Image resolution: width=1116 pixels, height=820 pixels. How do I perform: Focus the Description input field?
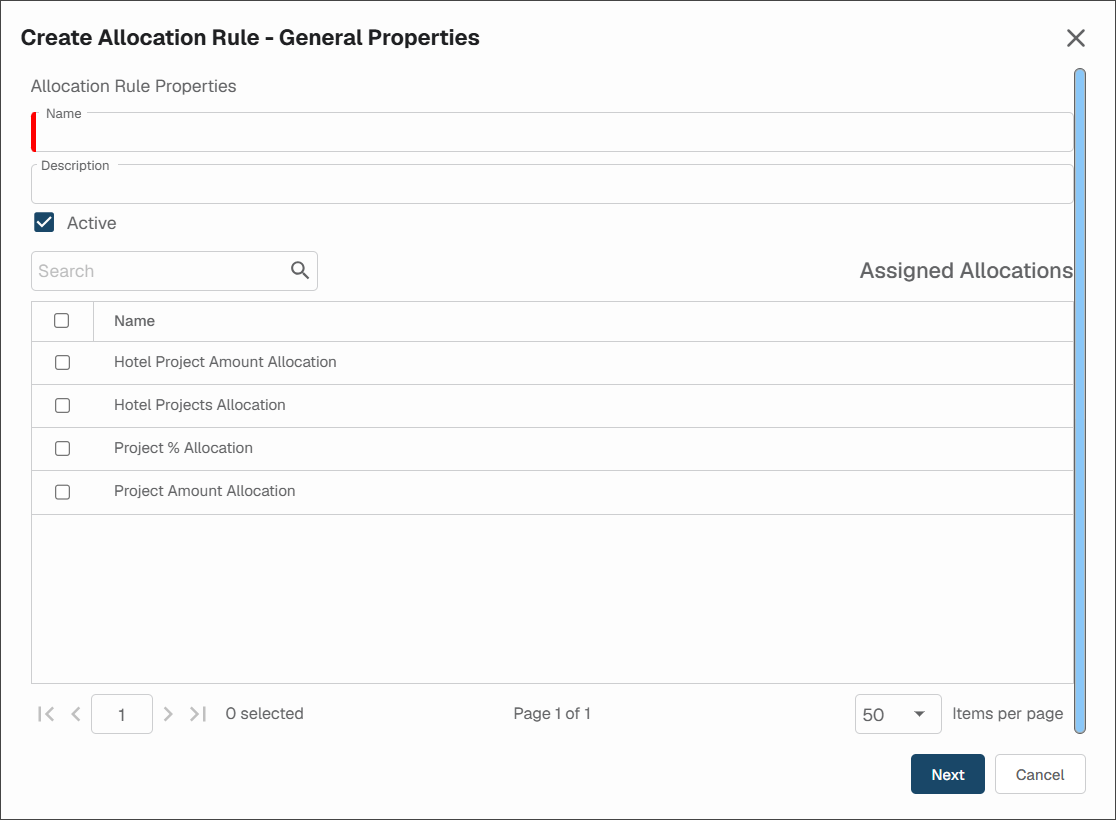552,184
